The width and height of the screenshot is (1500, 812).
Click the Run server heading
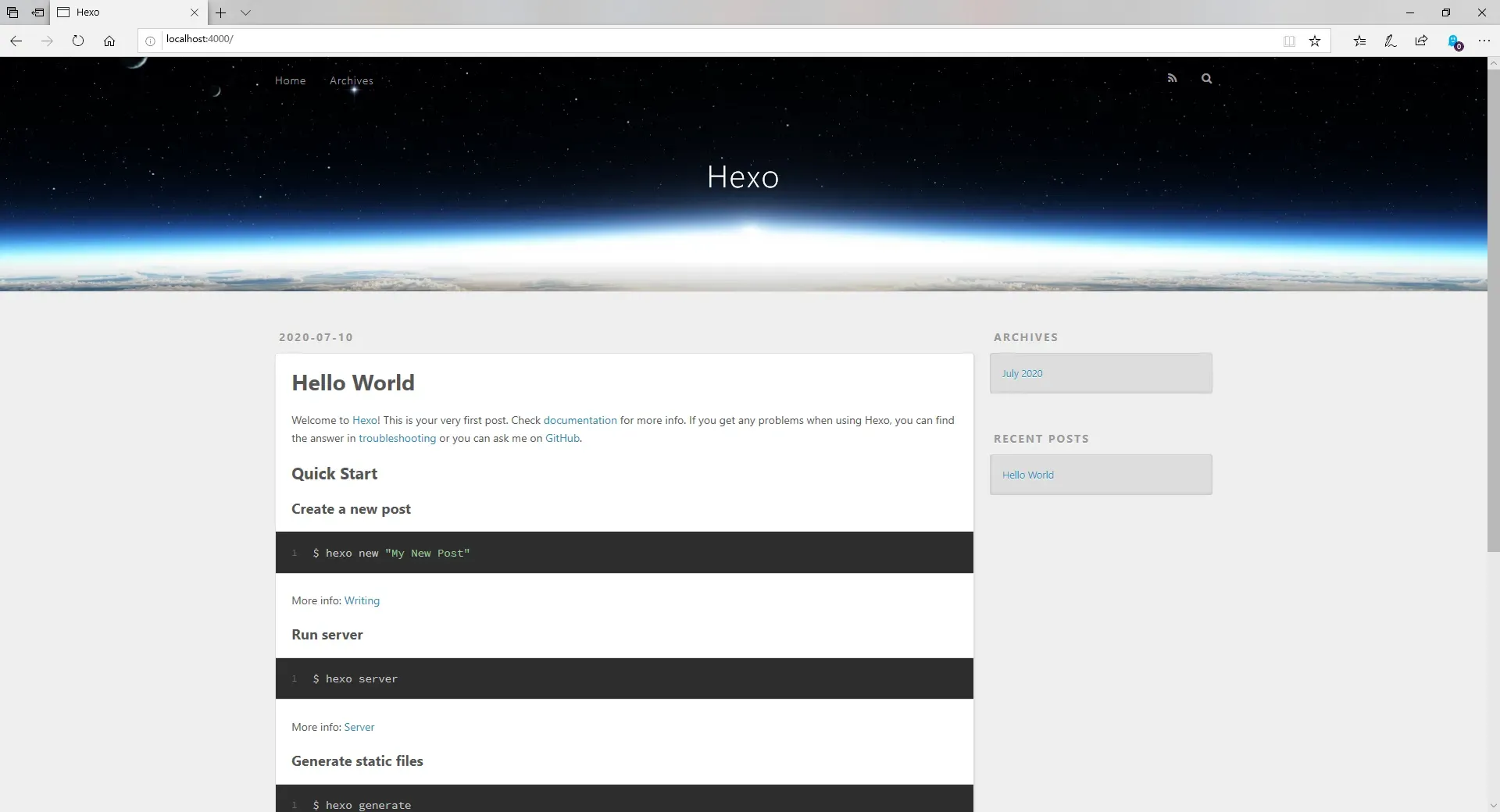click(x=327, y=635)
